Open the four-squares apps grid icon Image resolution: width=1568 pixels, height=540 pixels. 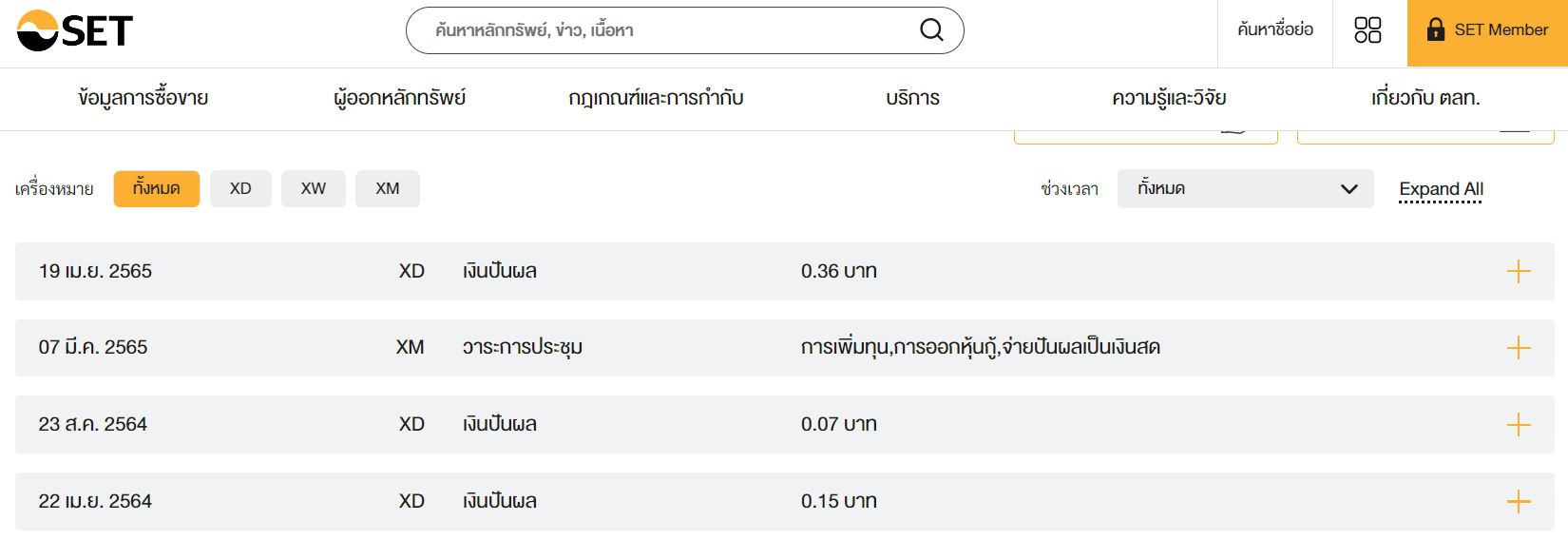[x=1367, y=30]
